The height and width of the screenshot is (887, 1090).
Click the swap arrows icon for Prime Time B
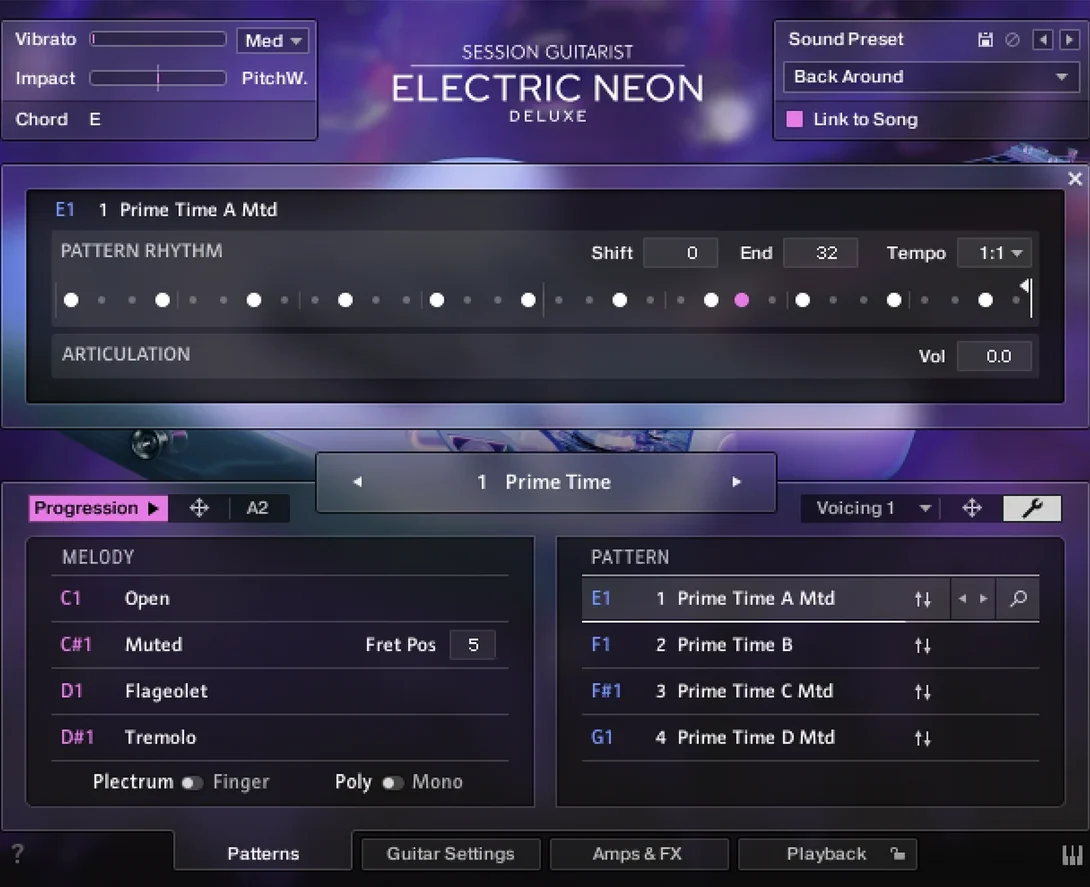tap(922, 646)
